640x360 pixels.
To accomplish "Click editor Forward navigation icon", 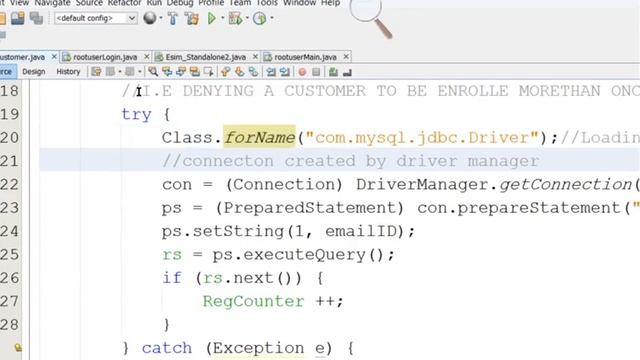I will [x=130, y=72].
